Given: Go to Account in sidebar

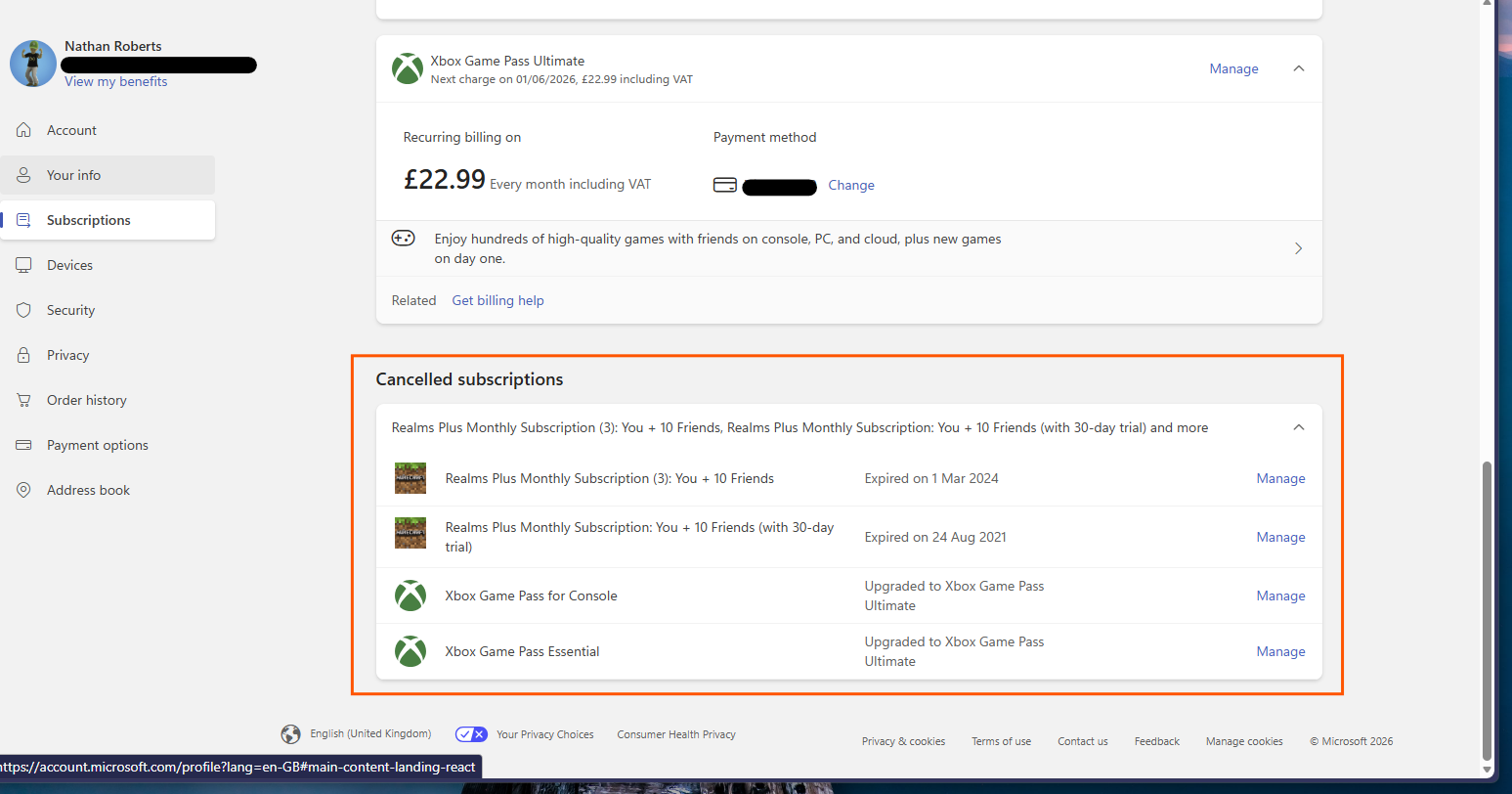Looking at the screenshot, I should point(108,130).
